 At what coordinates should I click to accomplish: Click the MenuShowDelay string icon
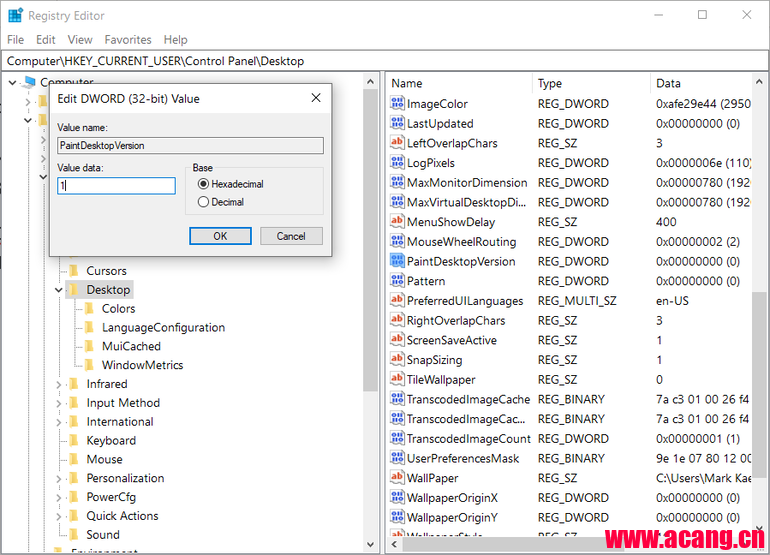click(x=397, y=222)
